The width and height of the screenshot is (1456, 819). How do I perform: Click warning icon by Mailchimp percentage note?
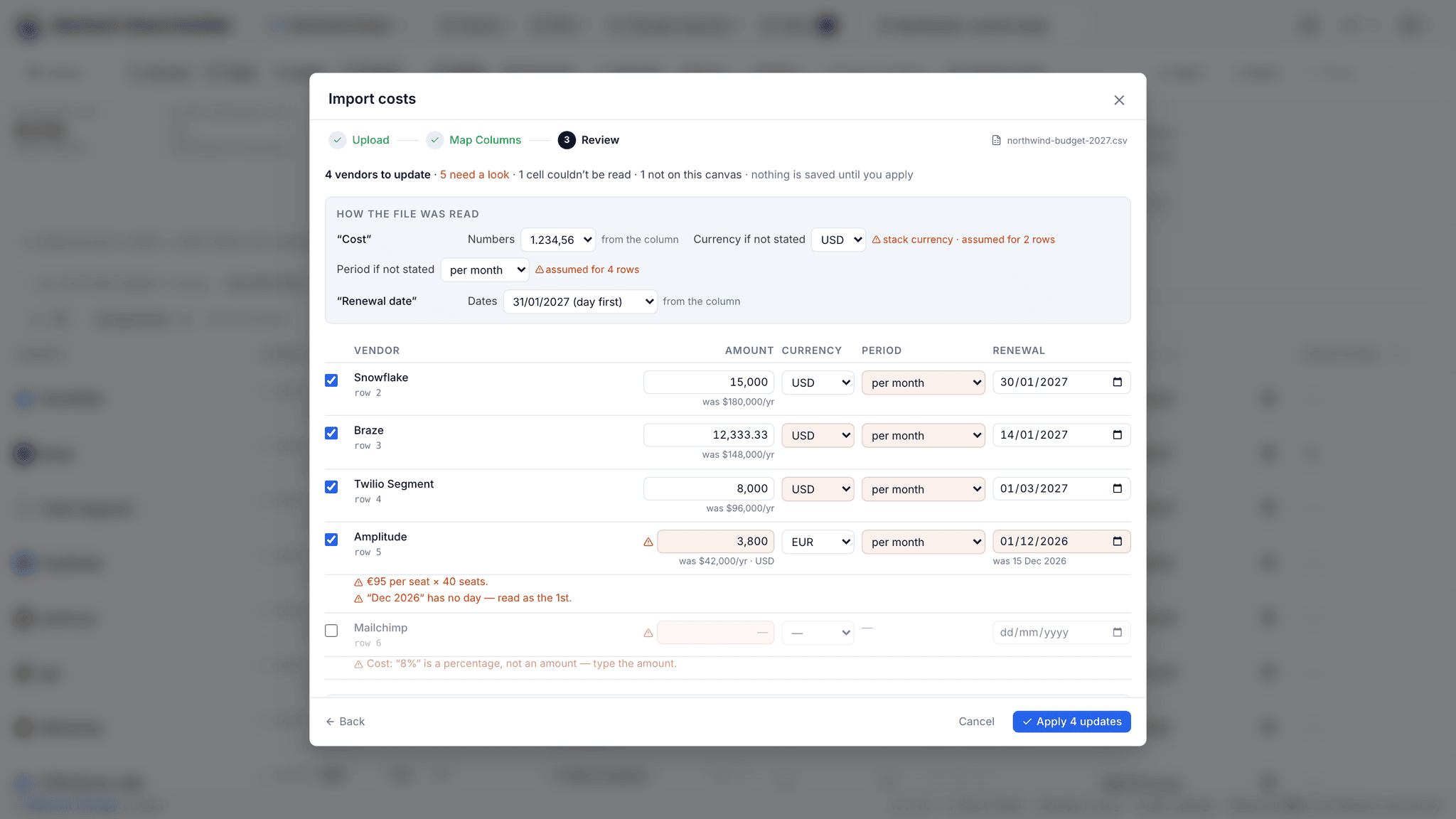[358, 664]
